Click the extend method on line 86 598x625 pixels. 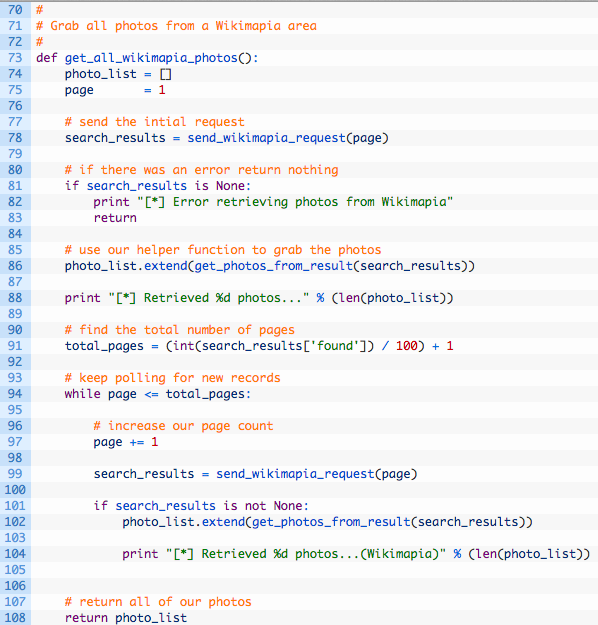pos(165,266)
